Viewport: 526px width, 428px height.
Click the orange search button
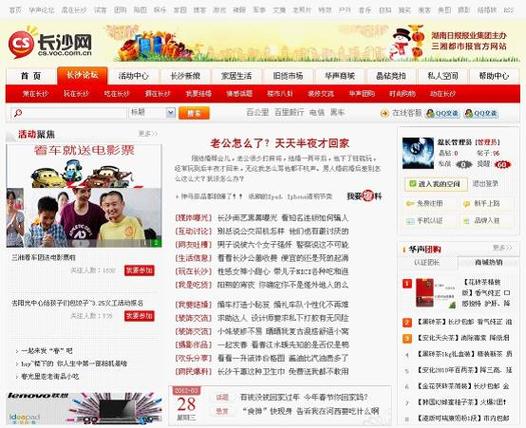194,113
